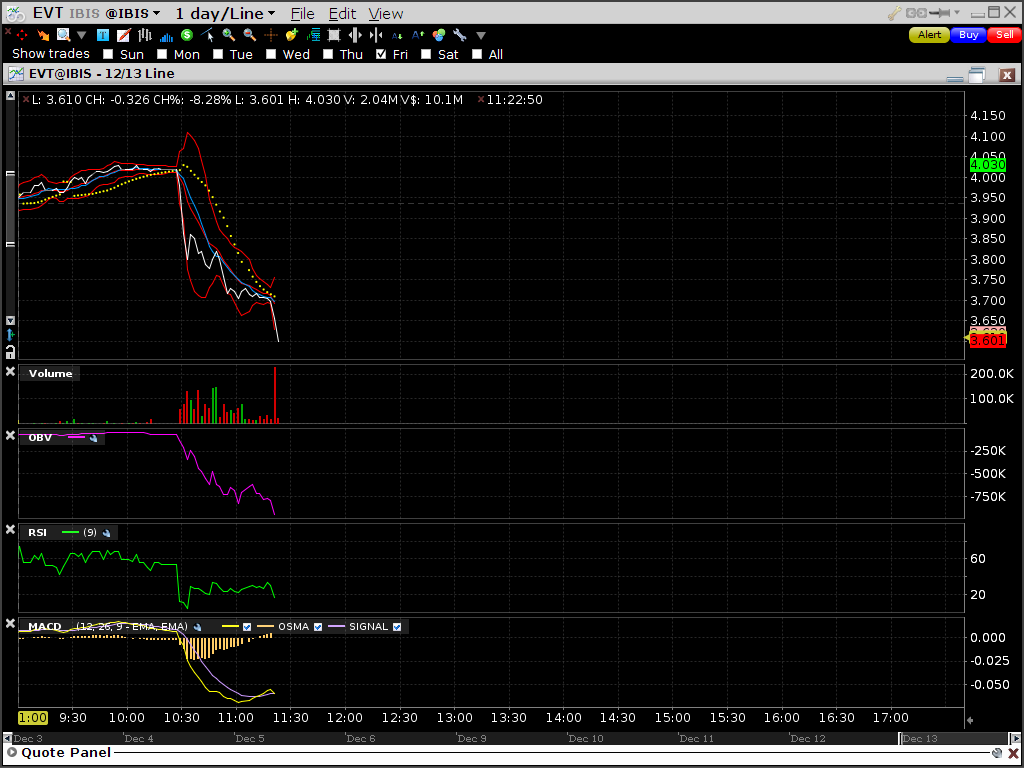Check the Sat show trades checkbox
The image size is (1024, 768).
coord(426,54)
